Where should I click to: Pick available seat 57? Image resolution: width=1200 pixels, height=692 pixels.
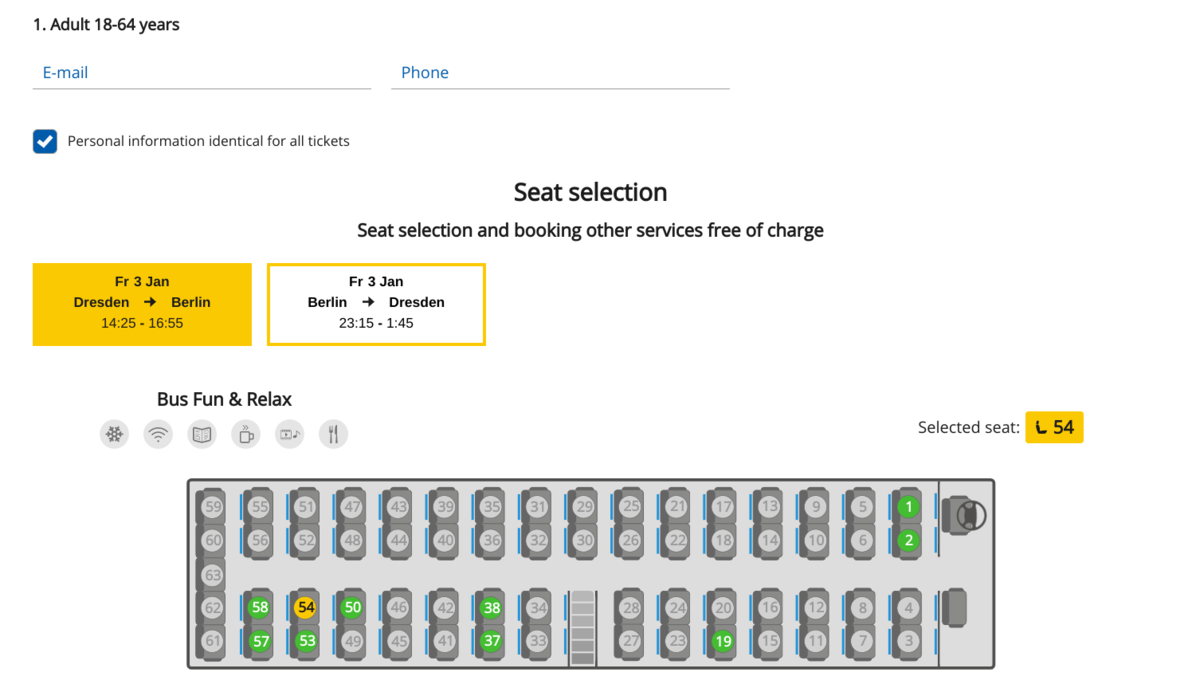pyautogui.click(x=260, y=641)
